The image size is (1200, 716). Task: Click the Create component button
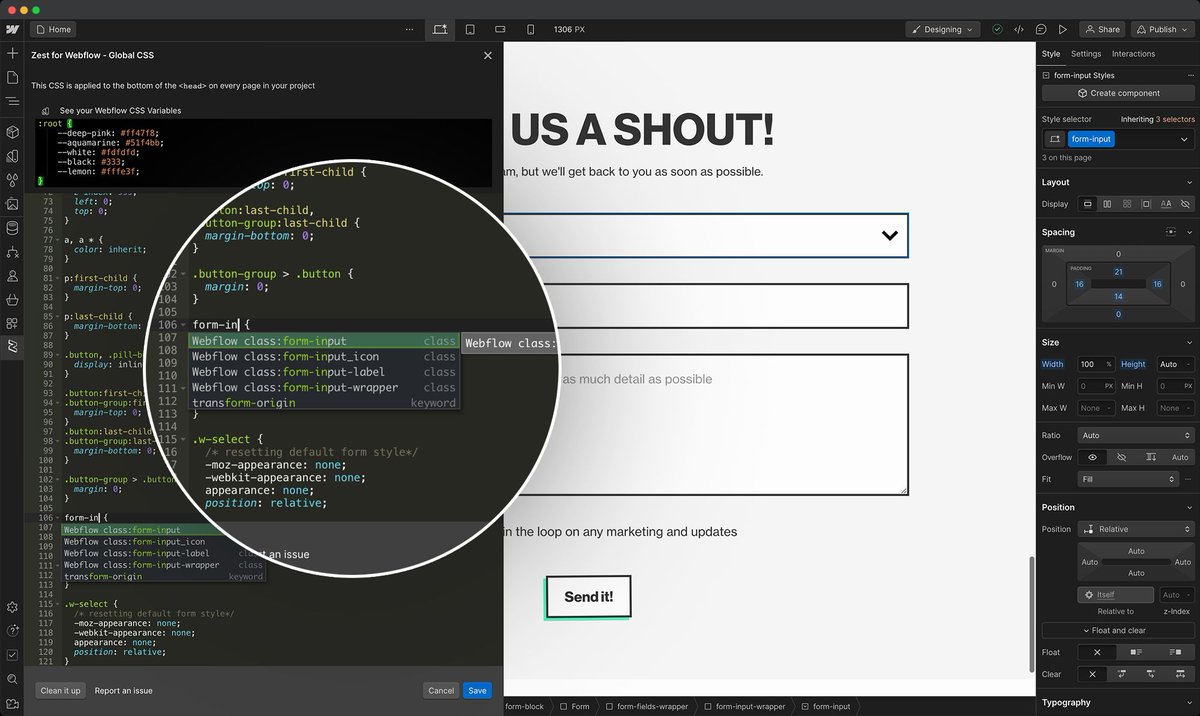pyautogui.click(x=1118, y=93)
